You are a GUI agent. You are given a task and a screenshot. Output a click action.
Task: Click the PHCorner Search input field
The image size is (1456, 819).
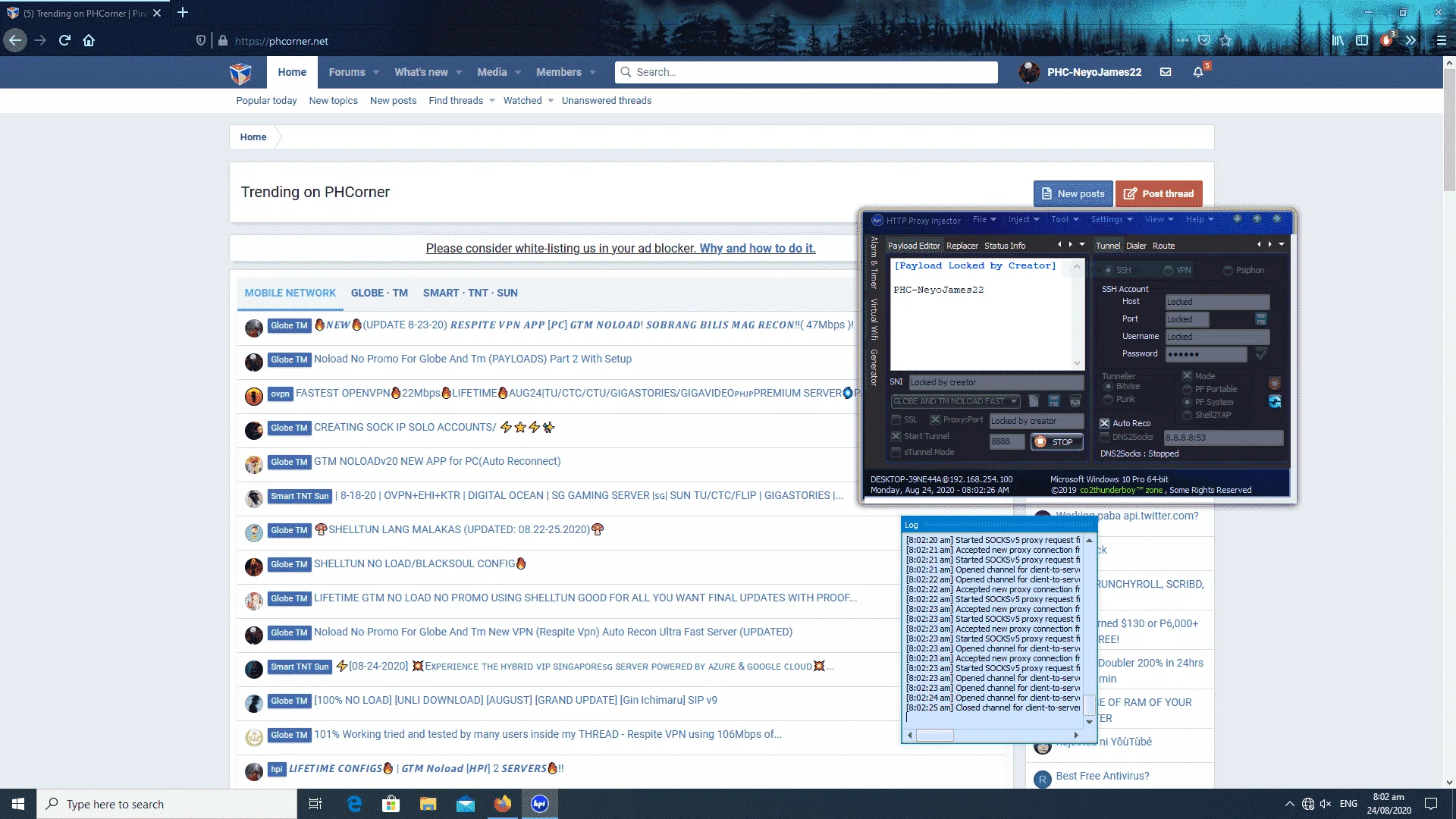coord(806,73)
